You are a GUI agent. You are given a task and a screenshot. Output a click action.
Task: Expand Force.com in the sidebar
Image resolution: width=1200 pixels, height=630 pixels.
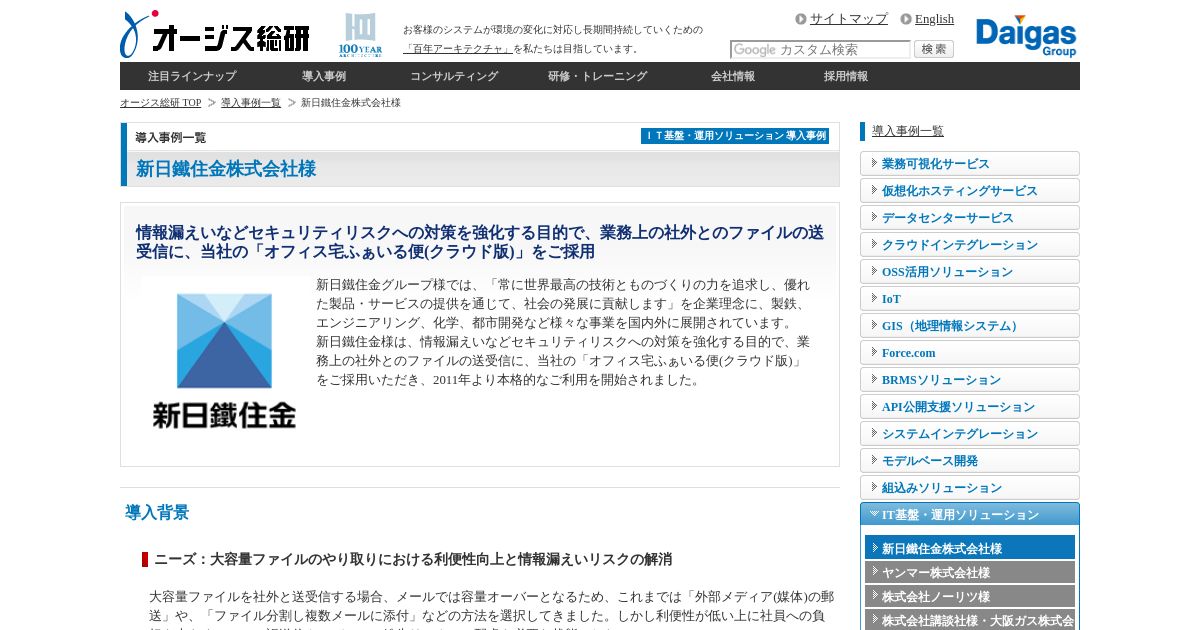[970, 353]
